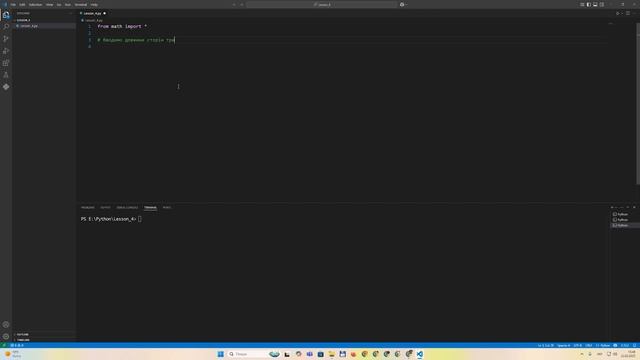Screen dimensions: 640x360
Task: Open the Terminal menu
Action: pos(81,4)
